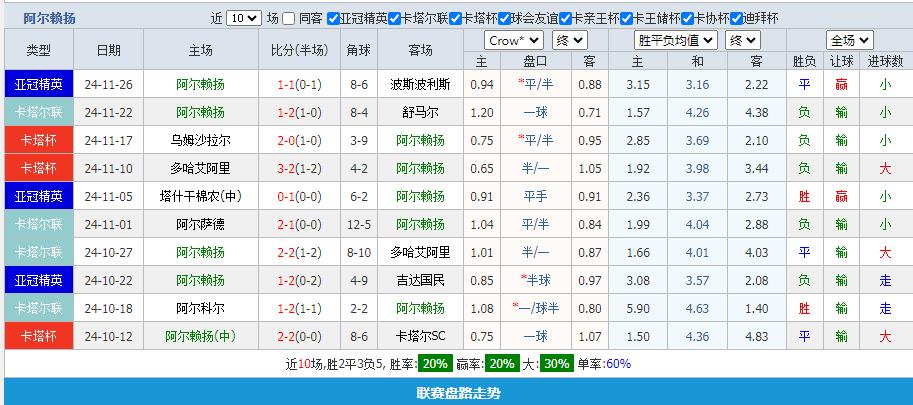
Task: Open the recent matches count dropdown showing 10
Action: pos(244,18)
